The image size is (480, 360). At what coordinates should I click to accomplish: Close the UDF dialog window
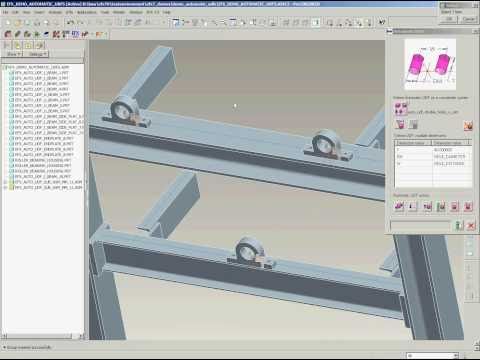[x=476, y=31]
